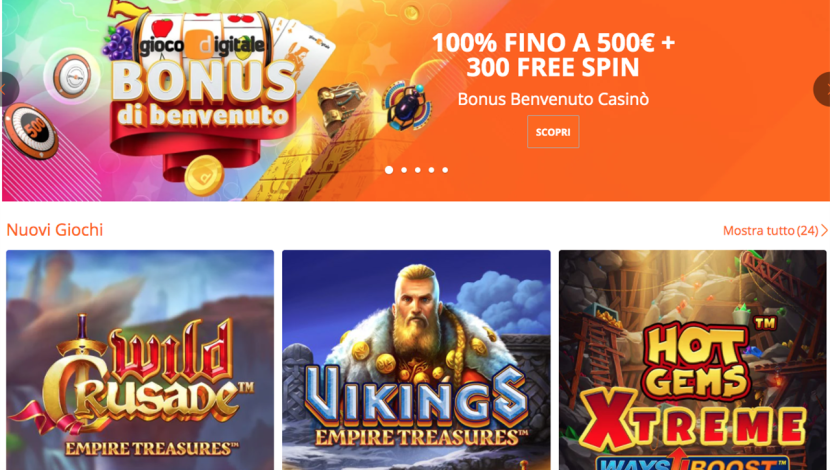Launch Vikings Empire Treasures game tile
Viewport: 830px width, 470px height.
pyautogui.click(x=416, y=360)
